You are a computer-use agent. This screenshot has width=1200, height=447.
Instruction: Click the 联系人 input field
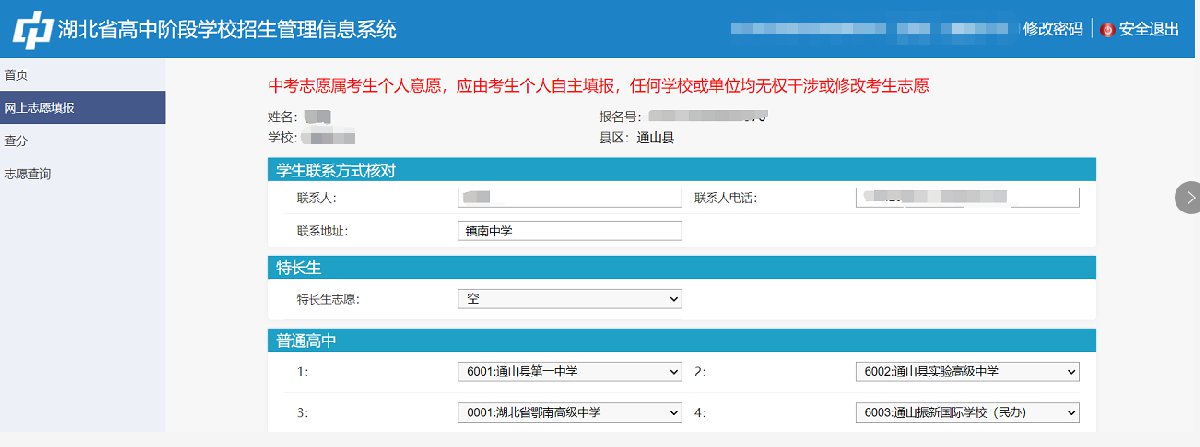(x=569, y=197)
